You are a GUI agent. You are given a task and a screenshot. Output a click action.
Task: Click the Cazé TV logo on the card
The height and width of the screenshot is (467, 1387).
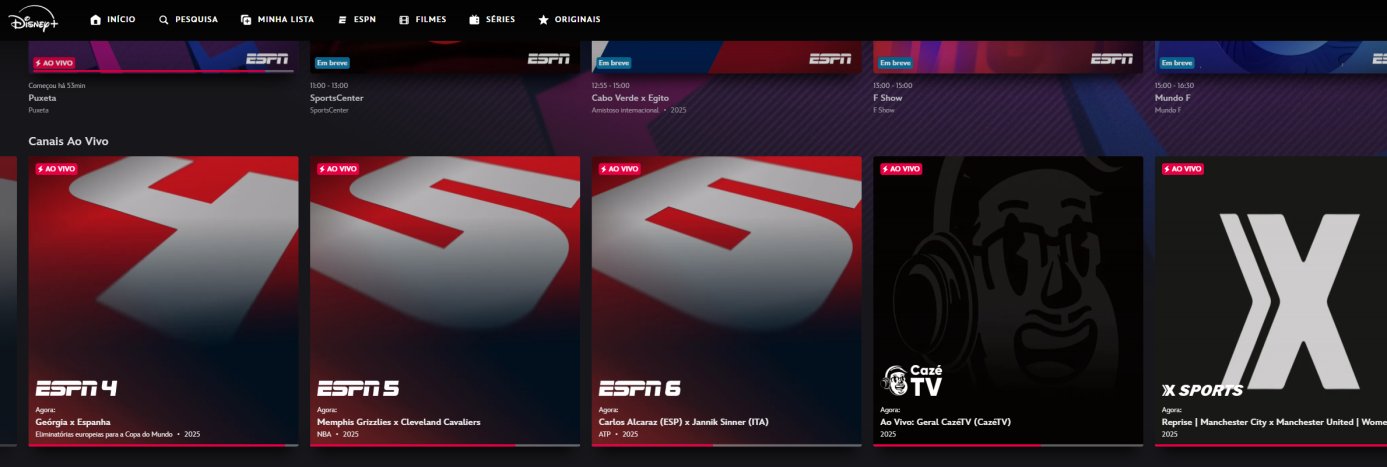(910, 381)
